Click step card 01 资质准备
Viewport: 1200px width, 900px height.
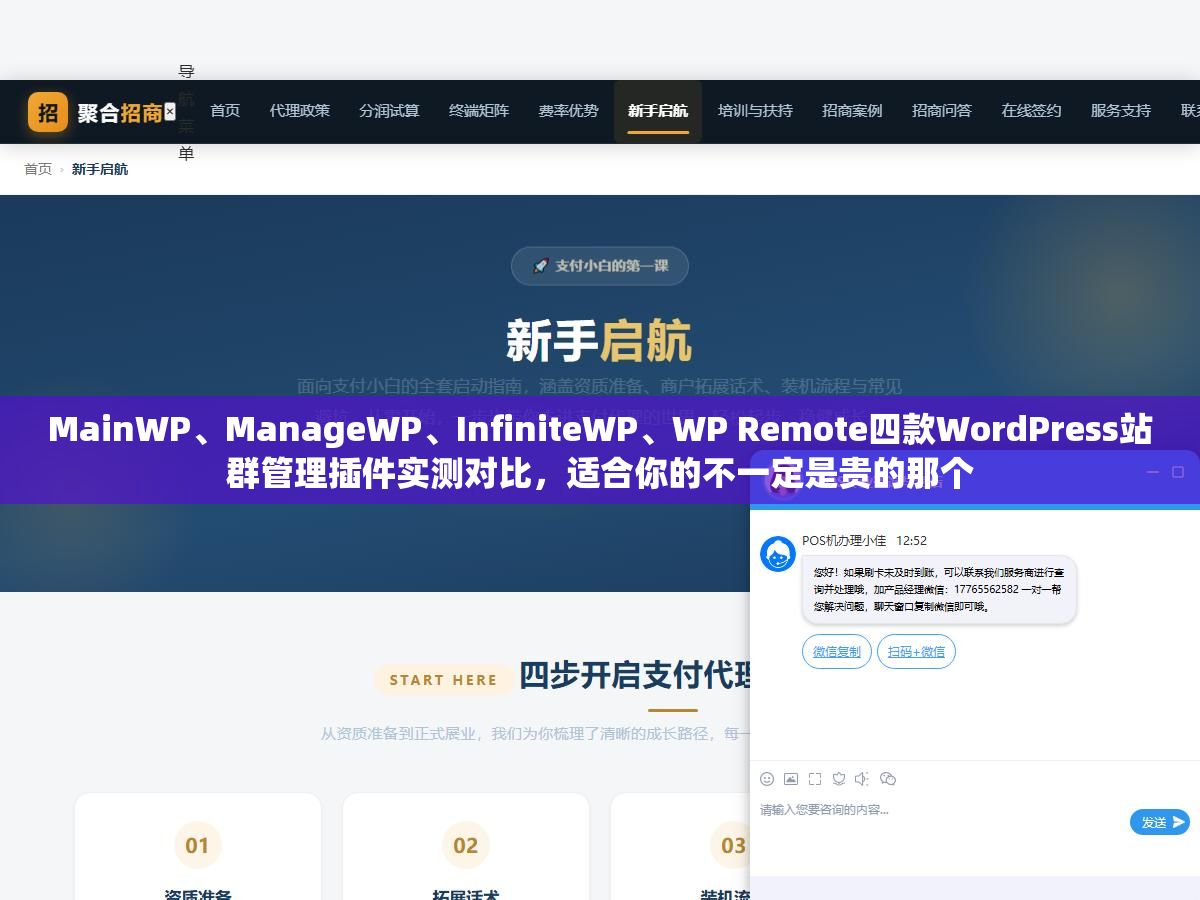[198, 847]
